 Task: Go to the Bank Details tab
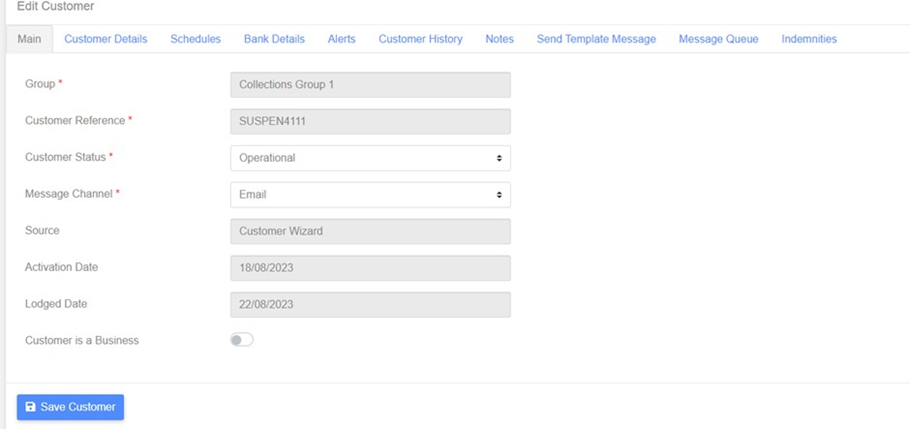274,39
